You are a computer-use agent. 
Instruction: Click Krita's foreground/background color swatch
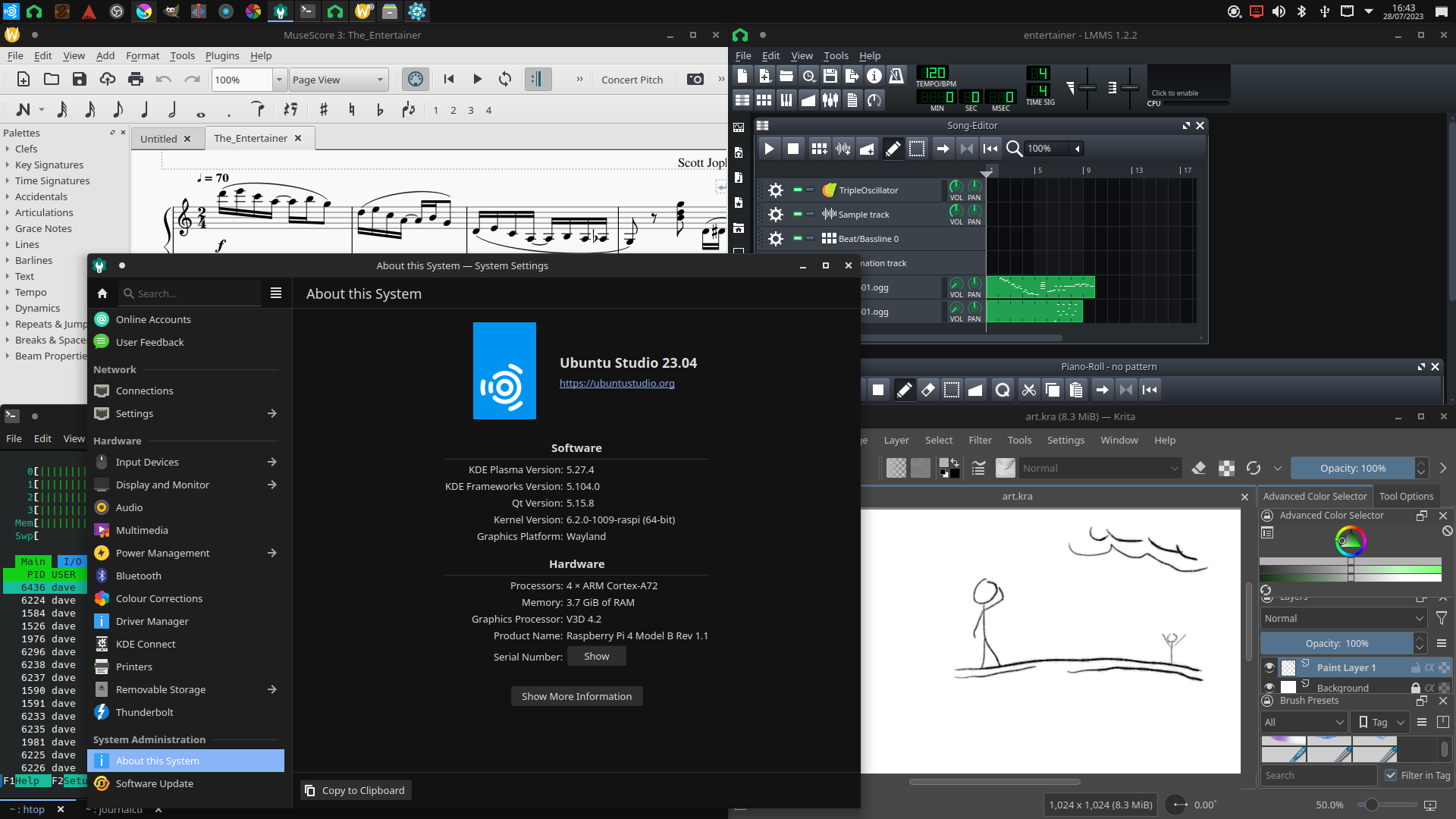pos(949,468)
